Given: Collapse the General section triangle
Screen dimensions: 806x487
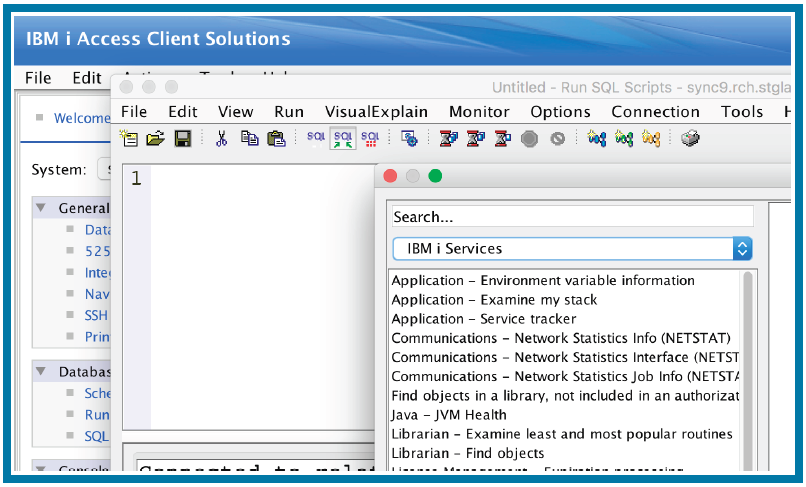Looking at the screenshot, I should pyautogui.click(x=41, y=208).
